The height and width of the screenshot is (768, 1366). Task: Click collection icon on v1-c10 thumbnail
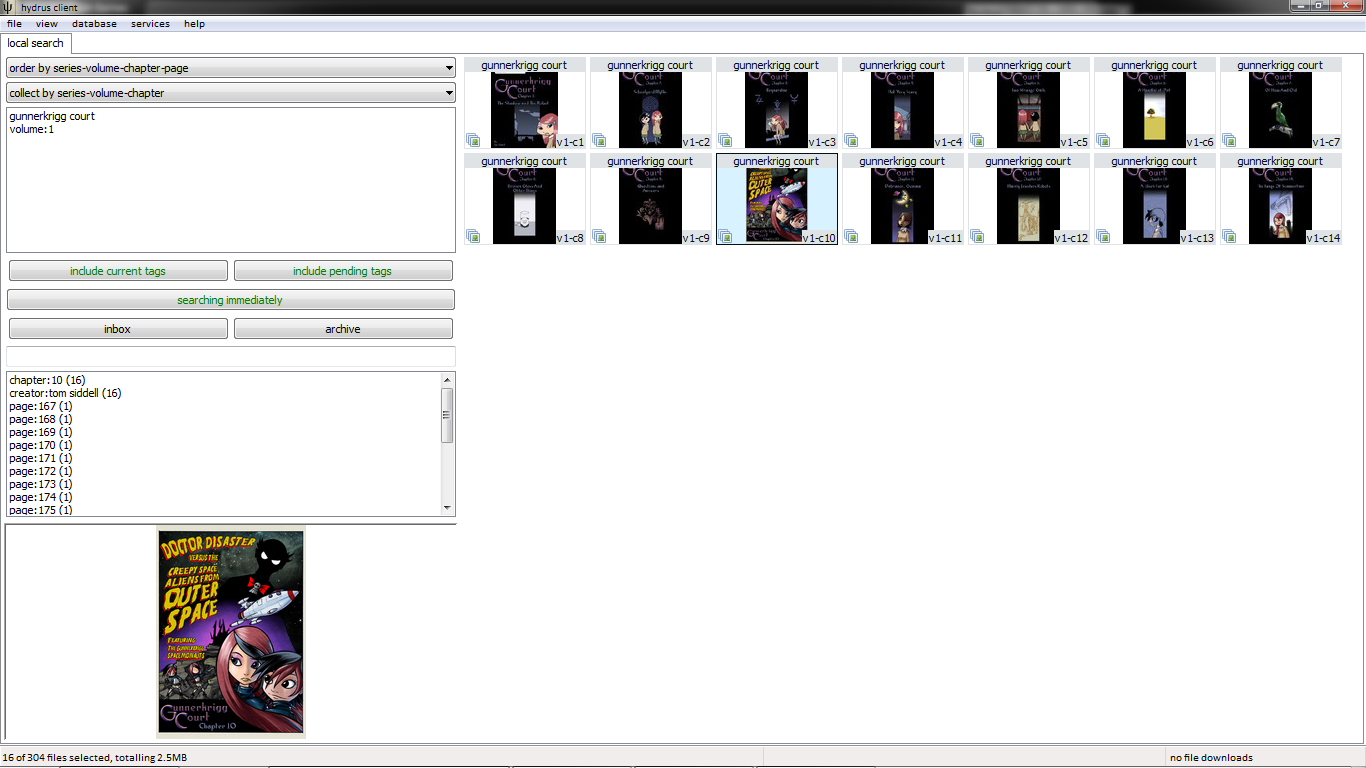[x=725, y=237]
